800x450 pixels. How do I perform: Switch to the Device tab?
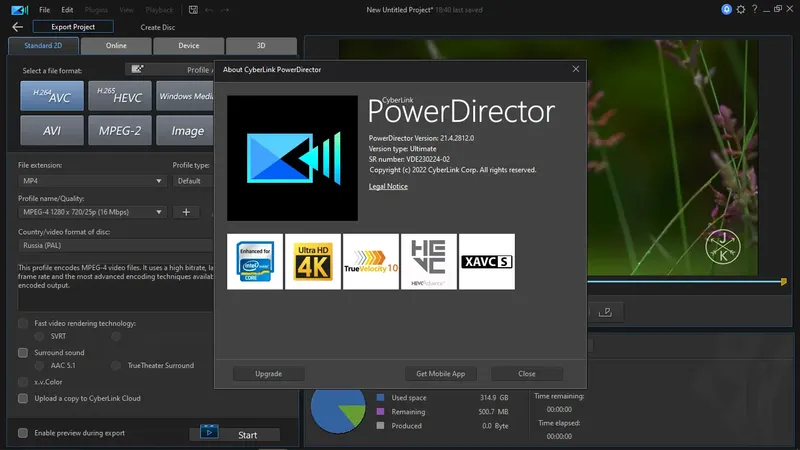189,45
